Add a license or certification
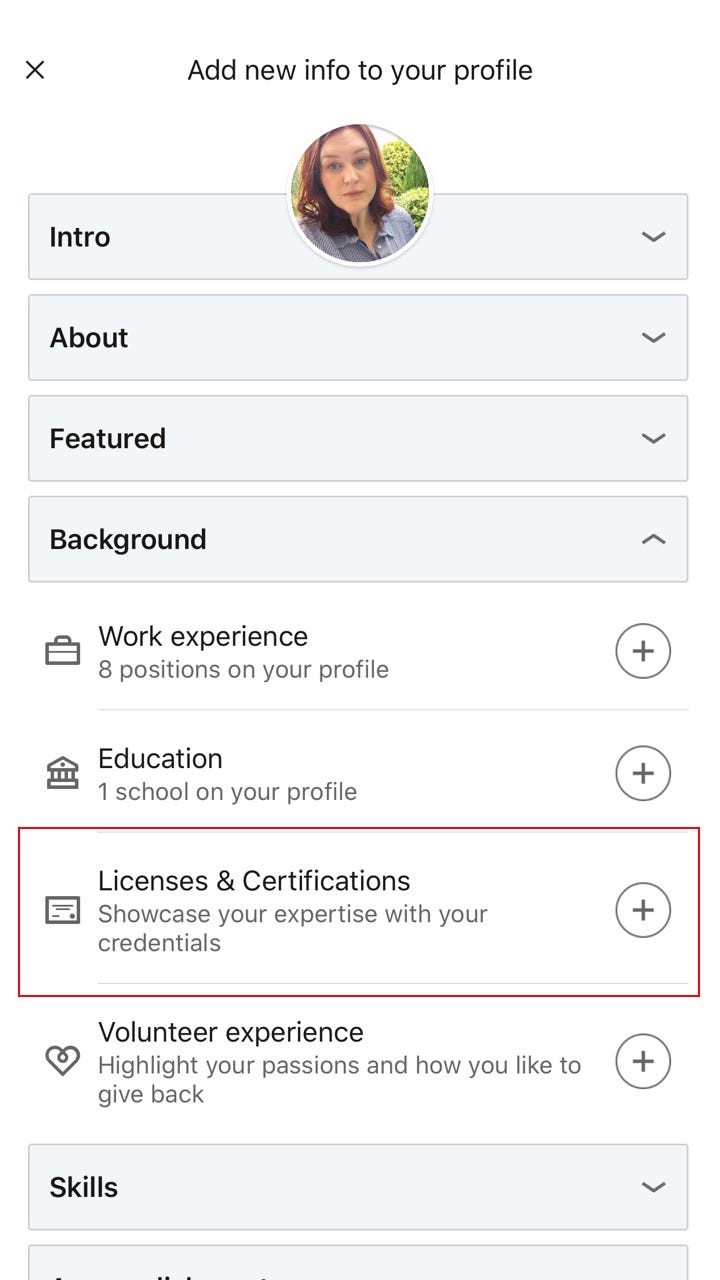 tap(643, 910)
